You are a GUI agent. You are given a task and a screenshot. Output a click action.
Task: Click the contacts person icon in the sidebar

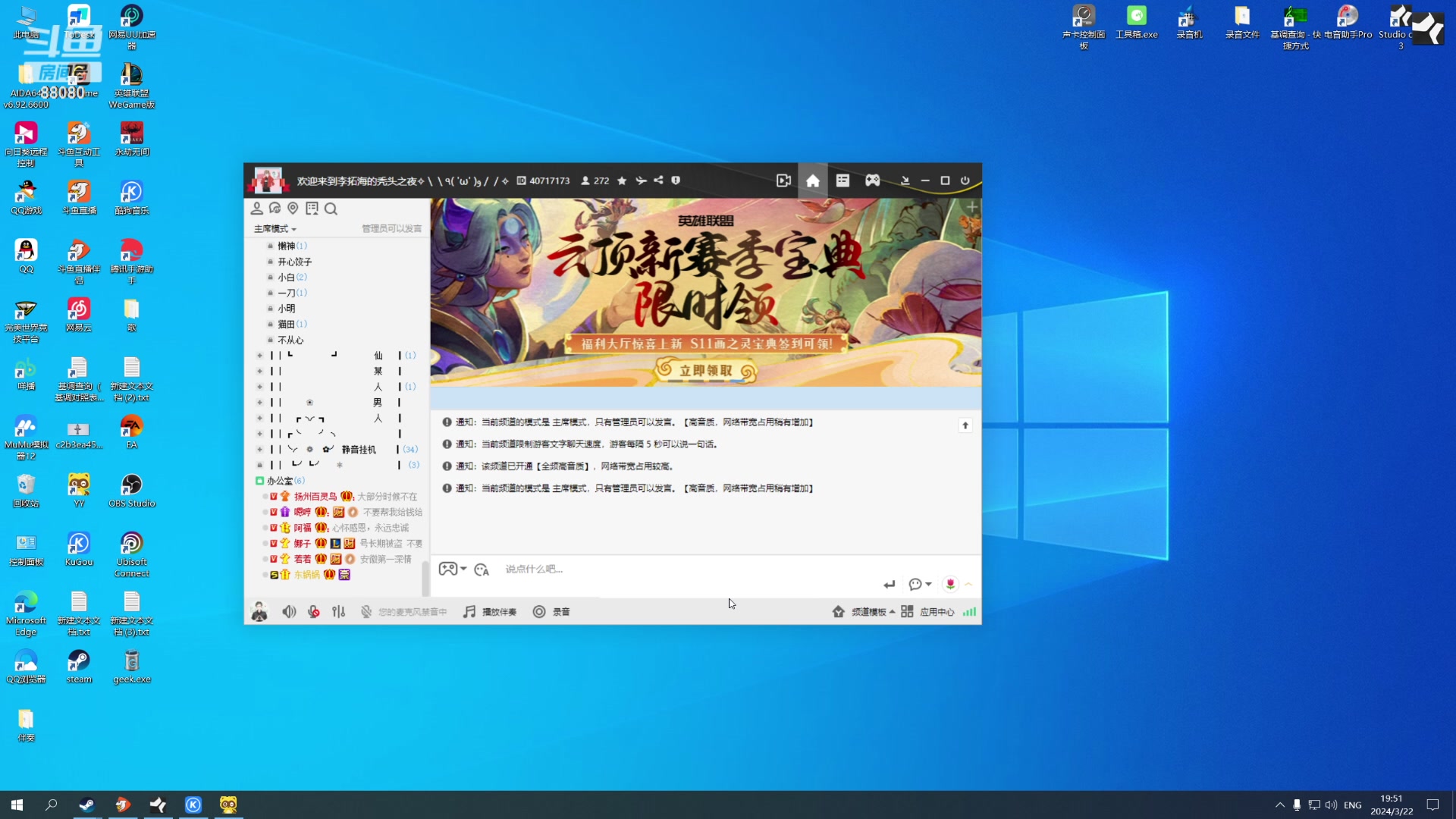pos(256,208)
